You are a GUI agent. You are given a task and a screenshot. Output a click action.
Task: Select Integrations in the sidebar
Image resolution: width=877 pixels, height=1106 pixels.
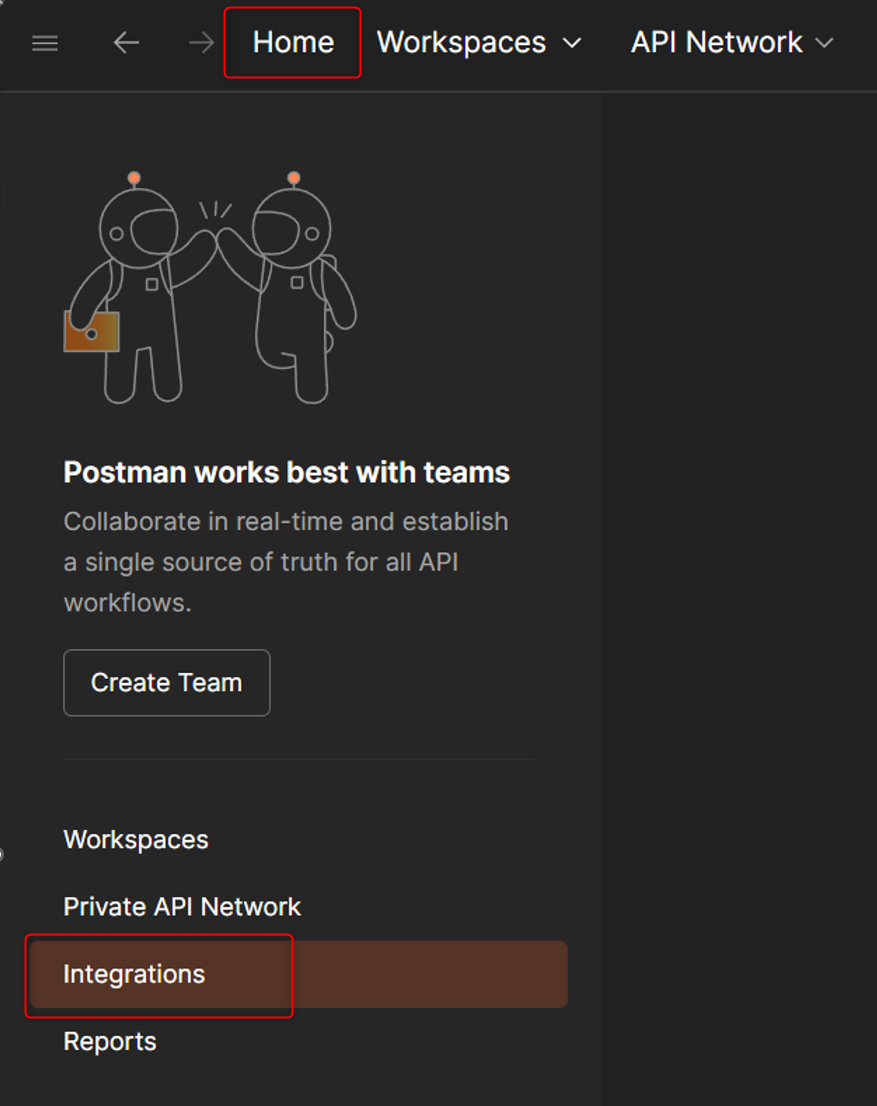[x=298, y=974]
